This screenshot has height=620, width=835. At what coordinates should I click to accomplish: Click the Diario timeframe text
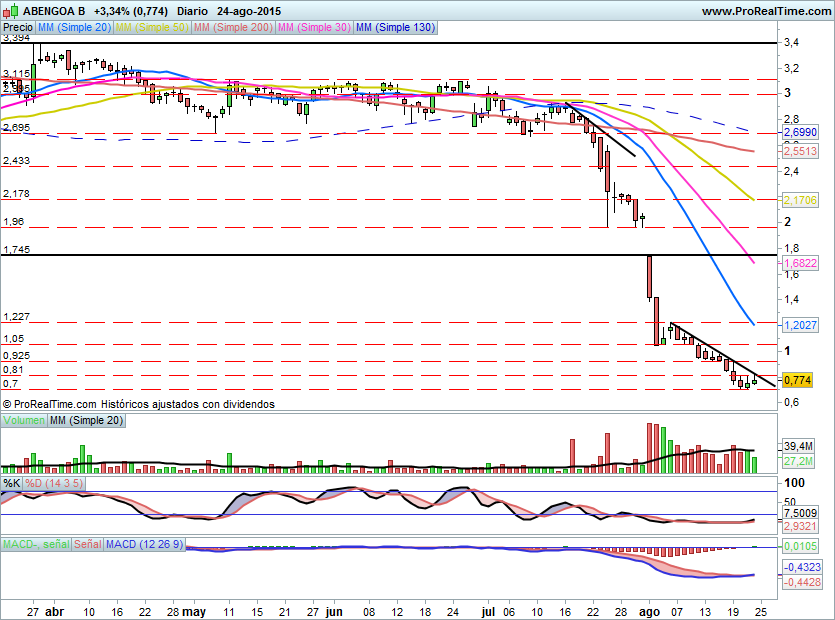click(192, 11)
